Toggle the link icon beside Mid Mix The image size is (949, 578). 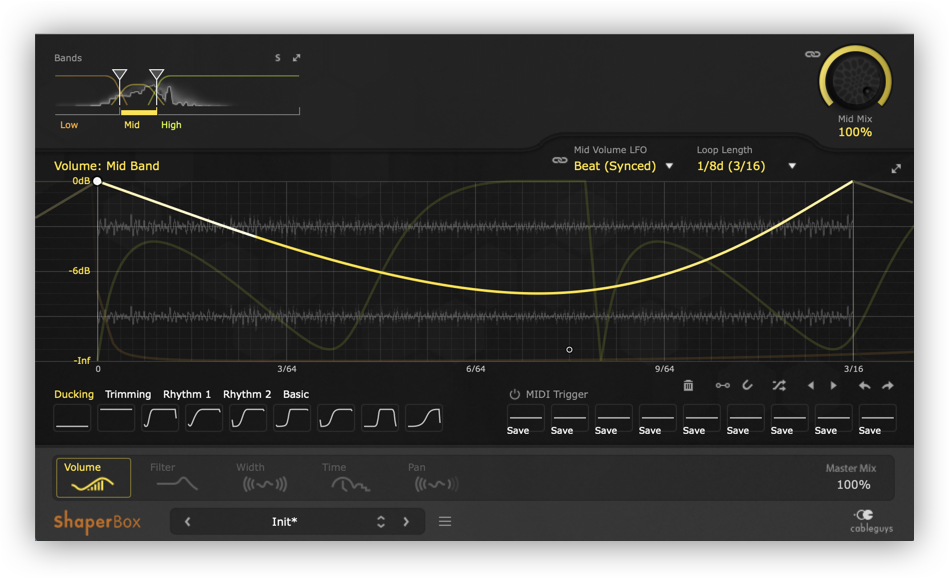point(813,54)
